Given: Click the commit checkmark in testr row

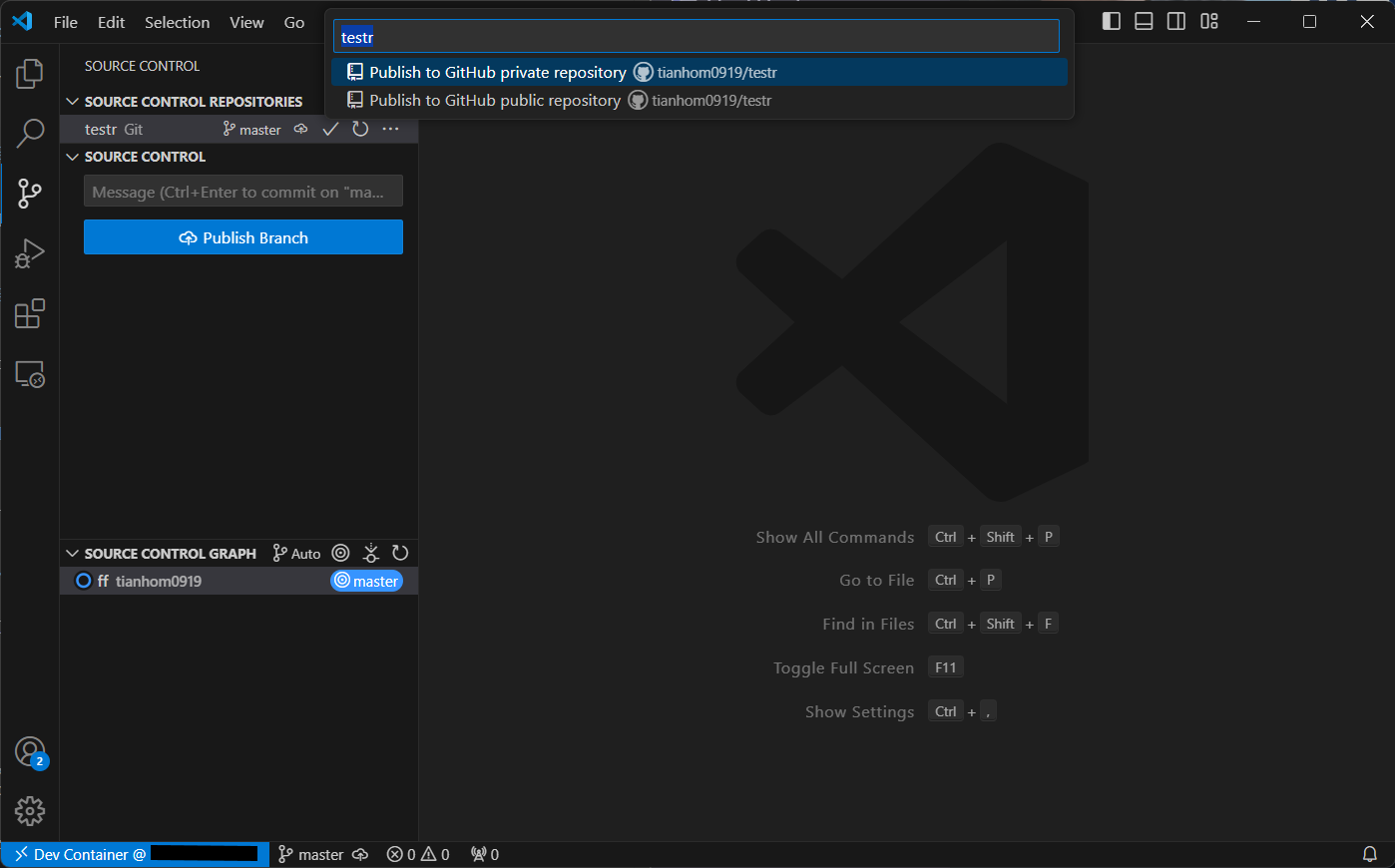Looking at the screenshot, I should point(330,130).
